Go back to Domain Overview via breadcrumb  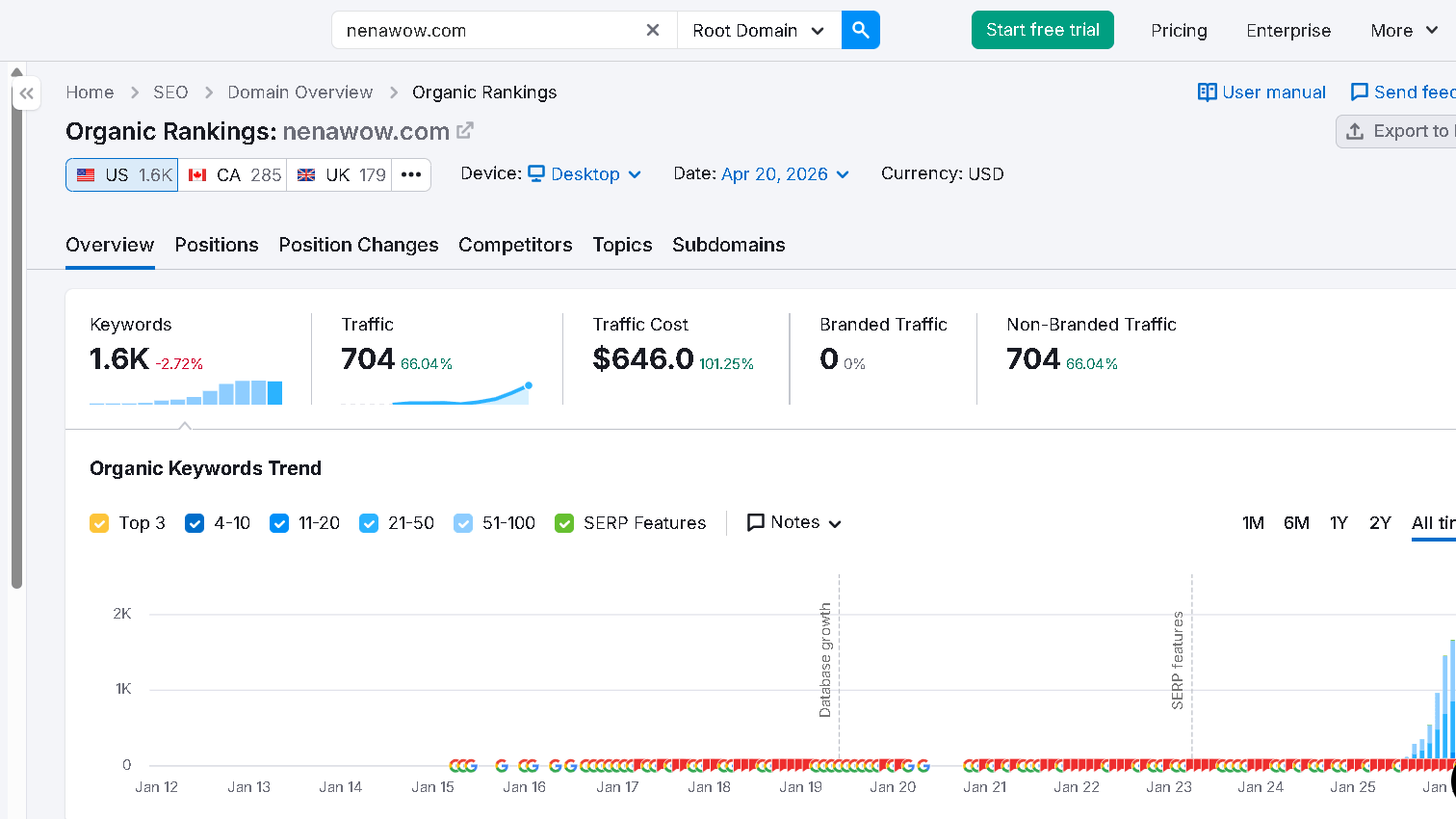pyautogui.click(x=299, y=92)
